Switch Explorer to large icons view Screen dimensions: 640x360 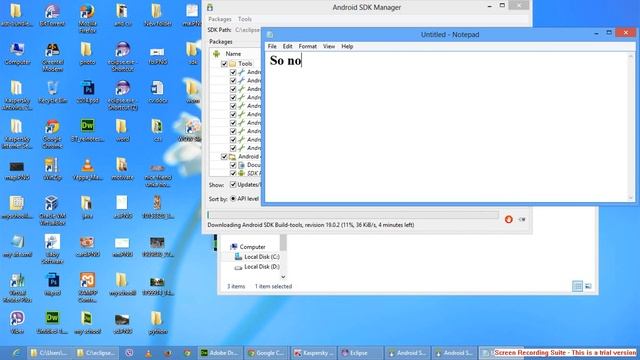[x=588, y=286]
